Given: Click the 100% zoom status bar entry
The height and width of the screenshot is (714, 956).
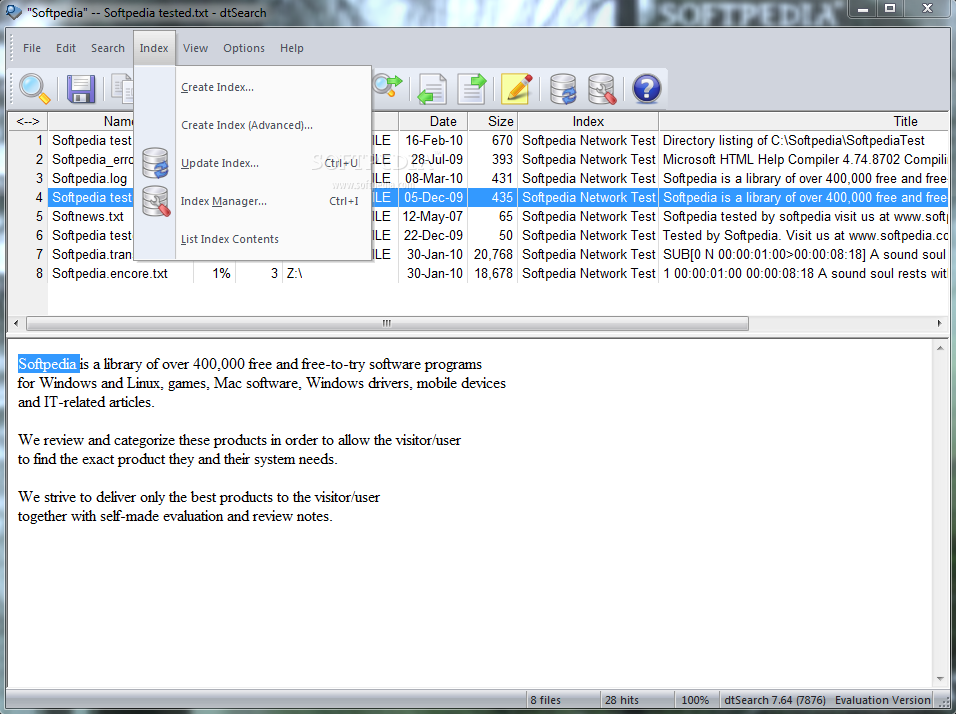Looking at the screenshot, I should [695, 700].
